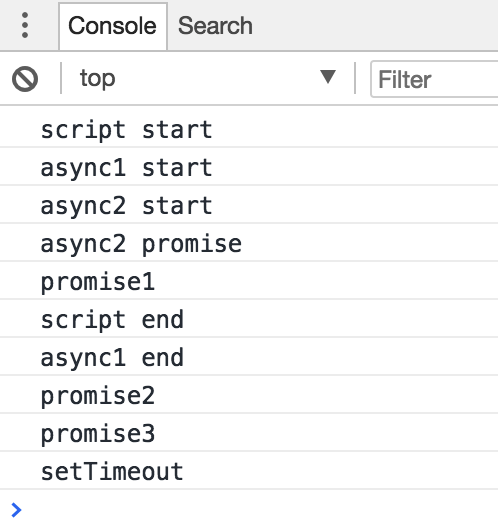Select the 'async2 promise' log line
The image size is (498, 524).
[x=249, y=243]
